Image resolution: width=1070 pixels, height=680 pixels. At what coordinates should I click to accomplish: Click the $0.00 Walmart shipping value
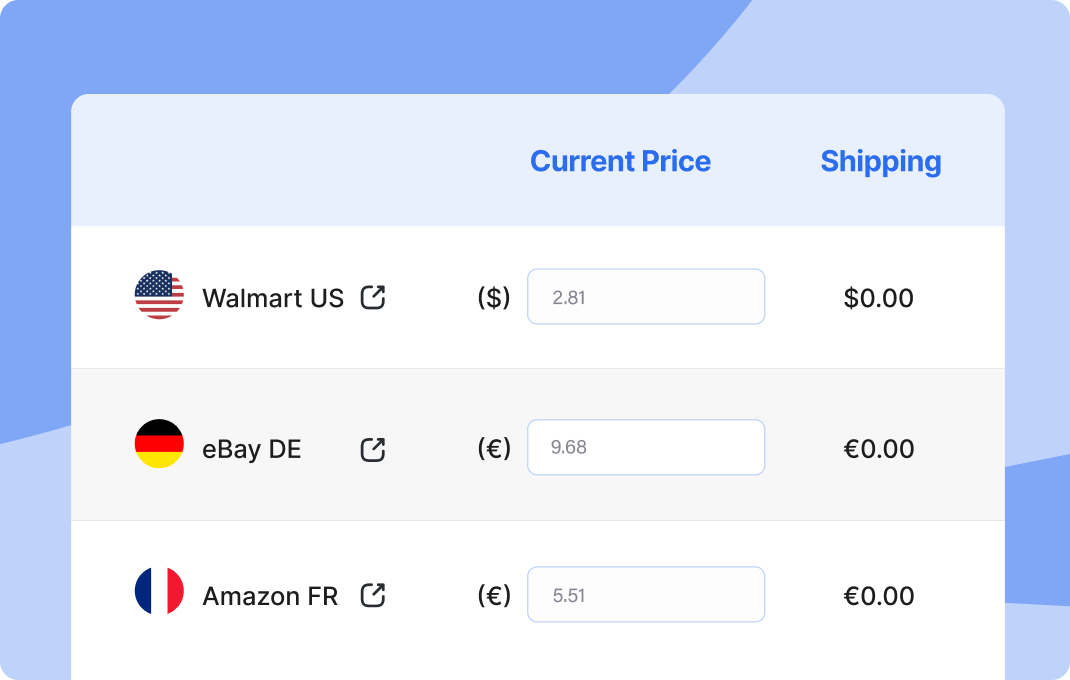pos(878,298)
